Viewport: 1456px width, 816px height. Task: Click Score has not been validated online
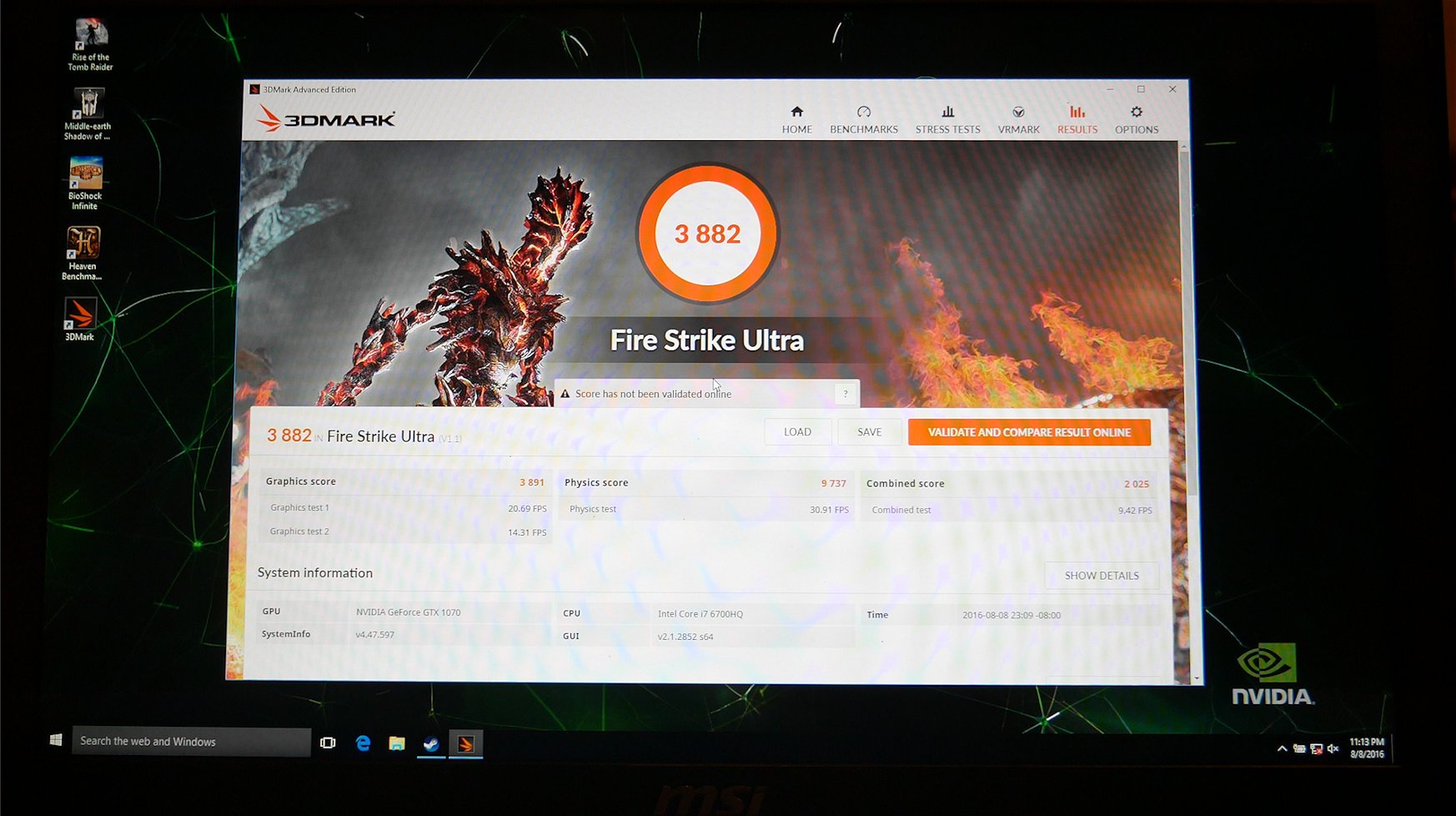click(653, 394)
